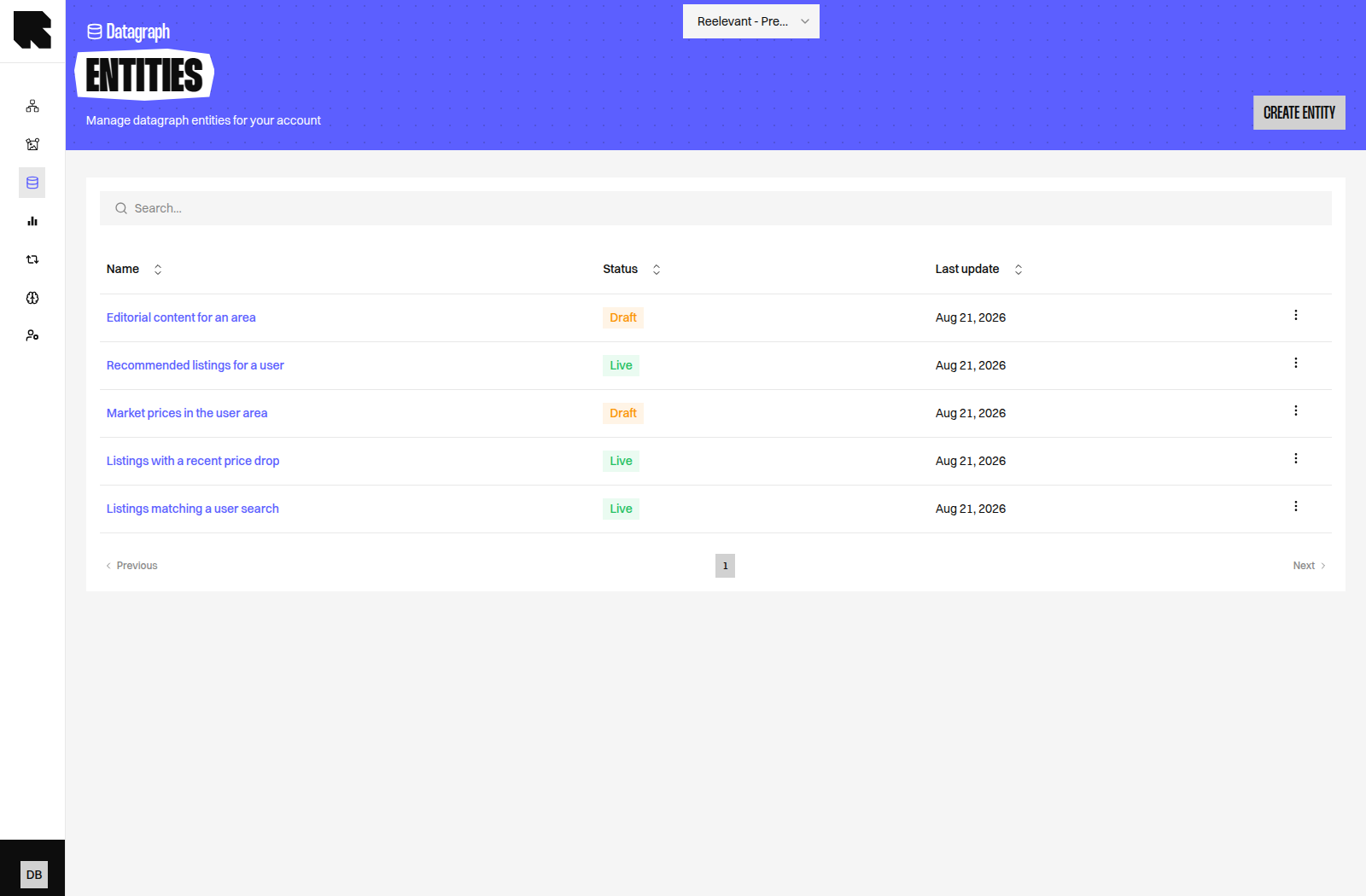Click the Datagraph breadcrumb label
This screenshot has width=1366, height=896.
click(x=137, y=32)
